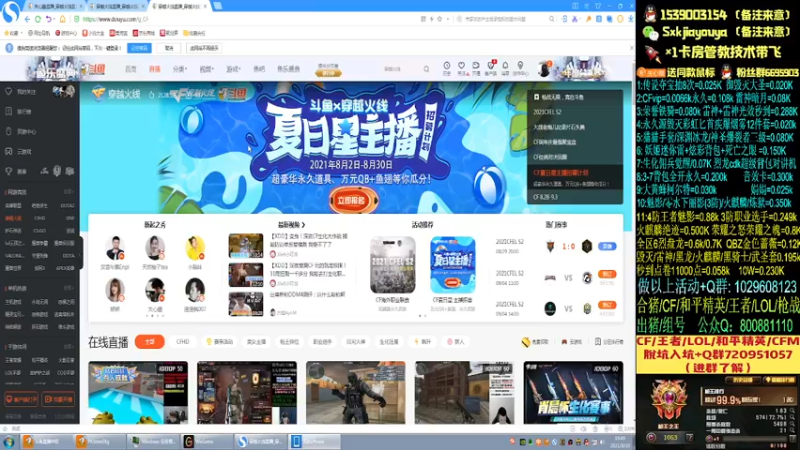This screenshot has height=450, width=800.
Task: Open the 鱼吧 menu item
Action: (259, 69)
